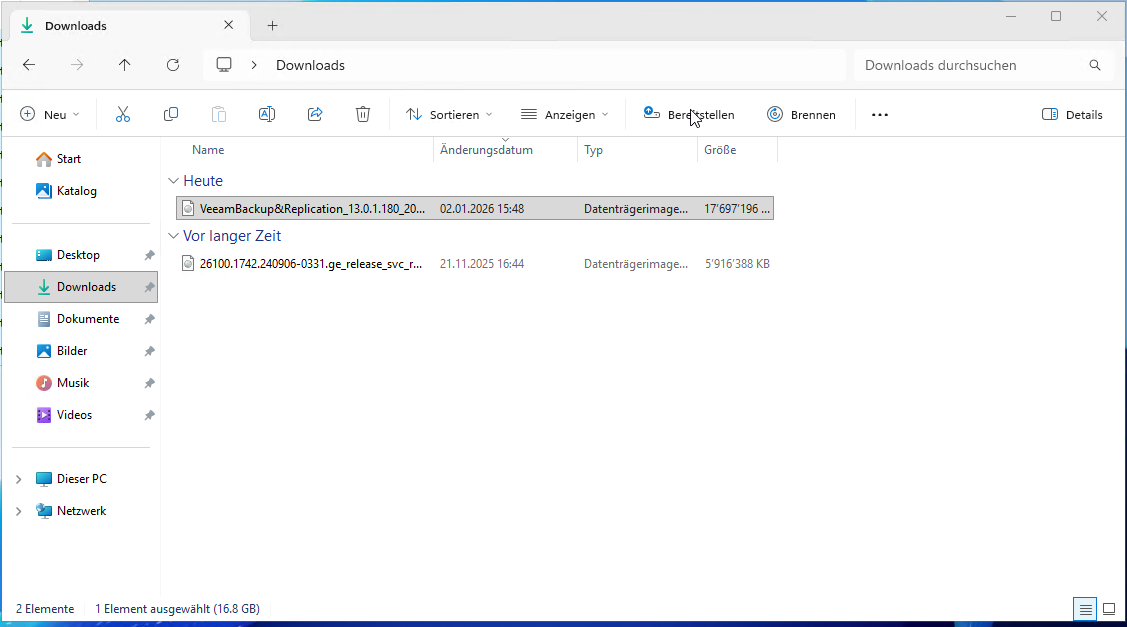1127x627 pixels.
Task: Open the Neu create menu button
Action: click(x=50, y=115)
